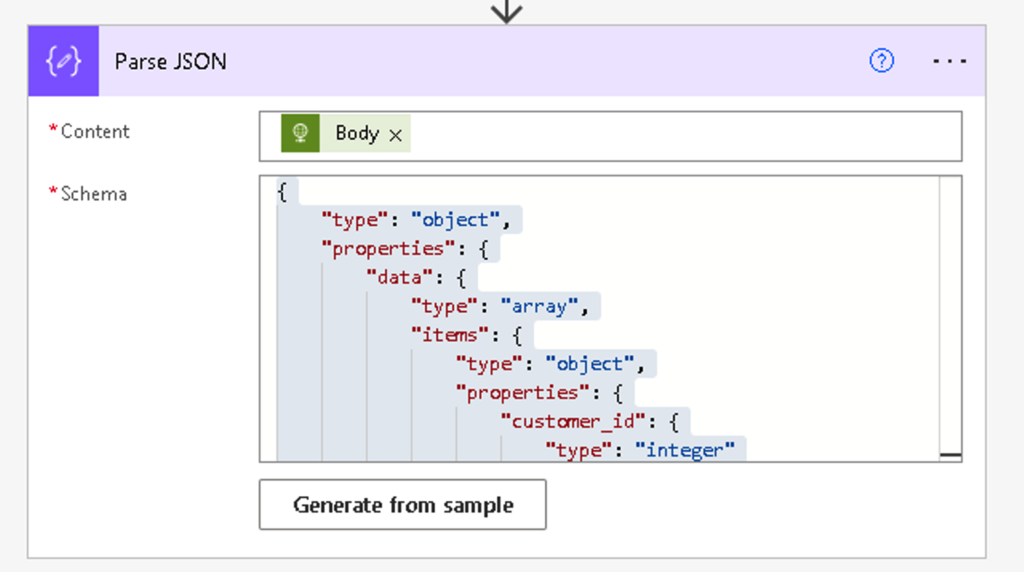Click the "type": "integer" line

[640, 450]
